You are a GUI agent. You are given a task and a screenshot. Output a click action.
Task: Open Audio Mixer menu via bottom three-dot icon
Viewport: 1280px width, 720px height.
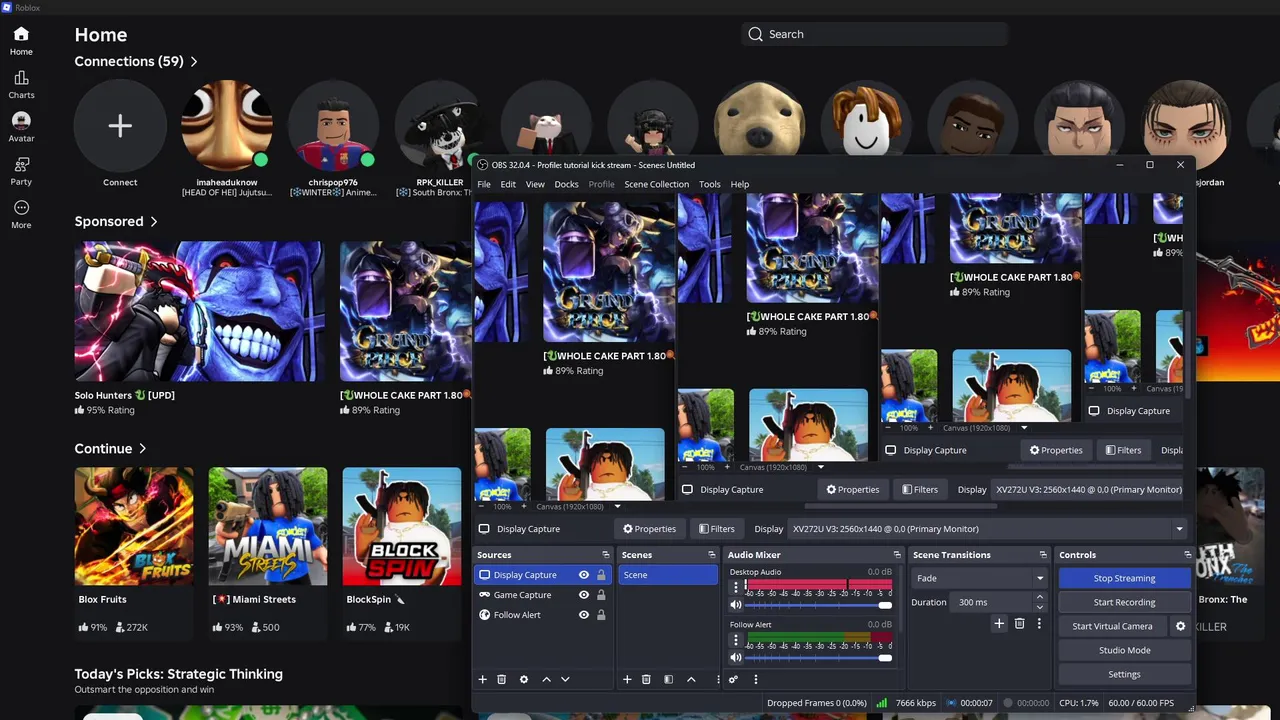pyautogui.click(x=755, y=679)
